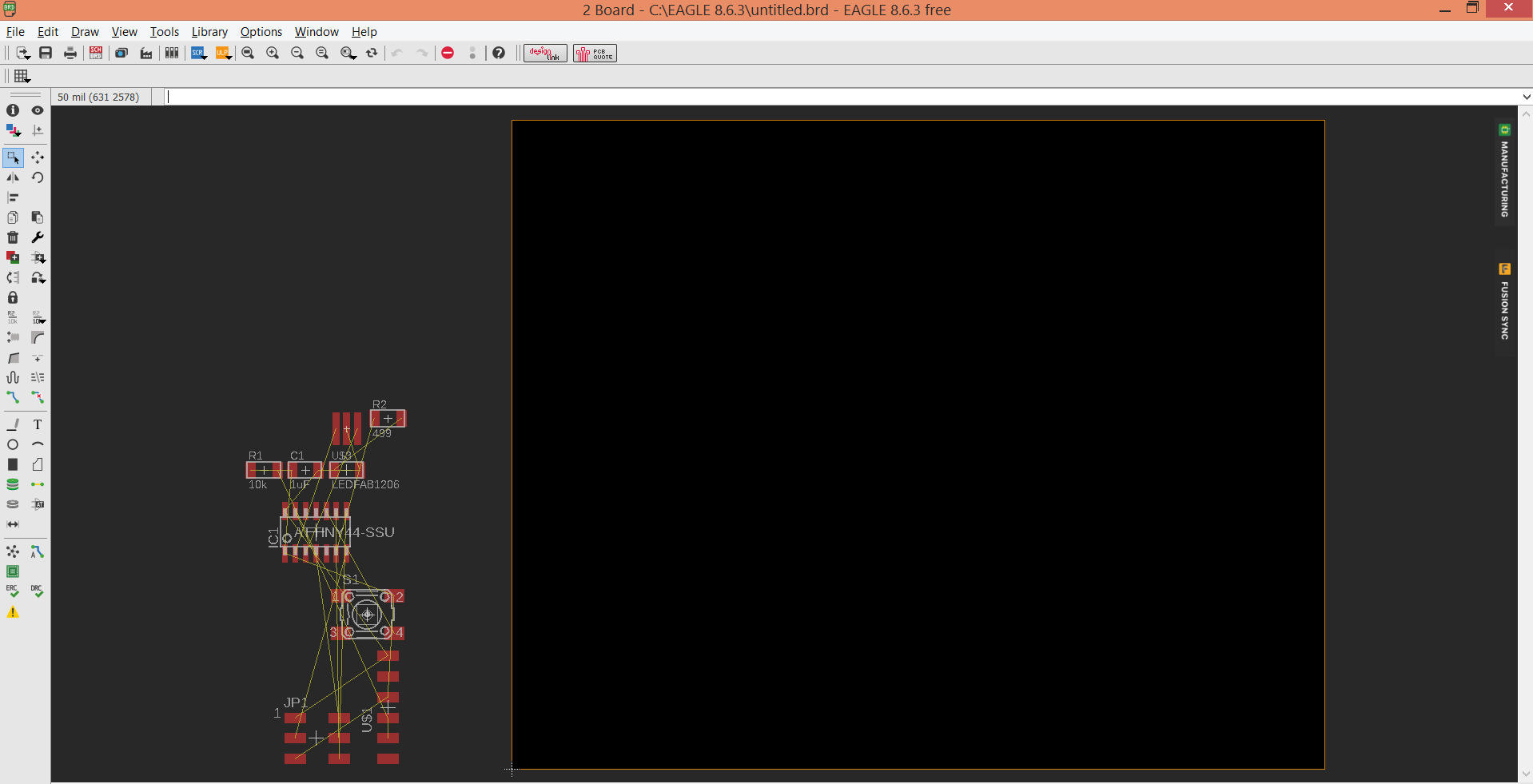Run the DRC check
This screenshot has width=1533, height=784.
(38, 591)
